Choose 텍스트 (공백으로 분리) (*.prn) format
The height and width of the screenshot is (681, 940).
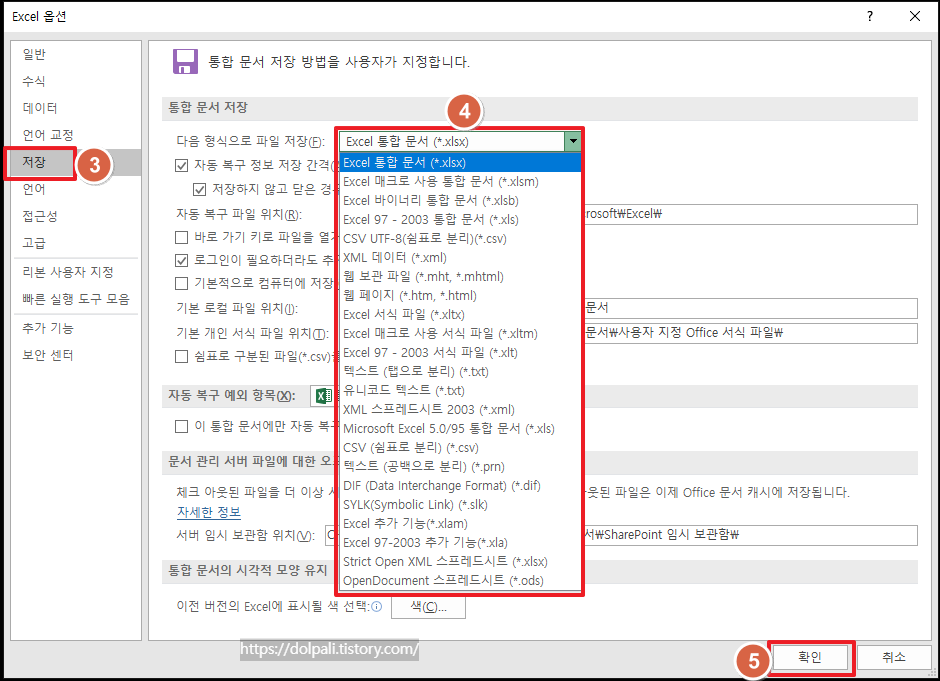[460, 467]
